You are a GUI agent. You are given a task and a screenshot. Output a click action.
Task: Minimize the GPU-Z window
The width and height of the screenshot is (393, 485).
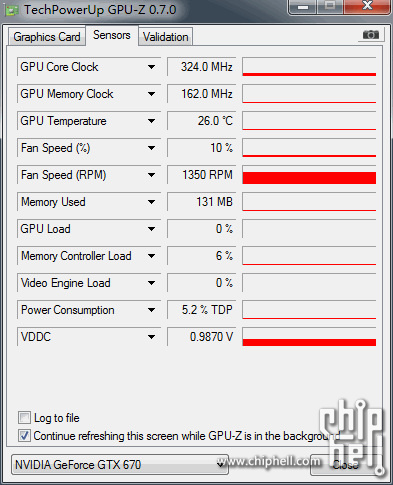click(303, 6)
